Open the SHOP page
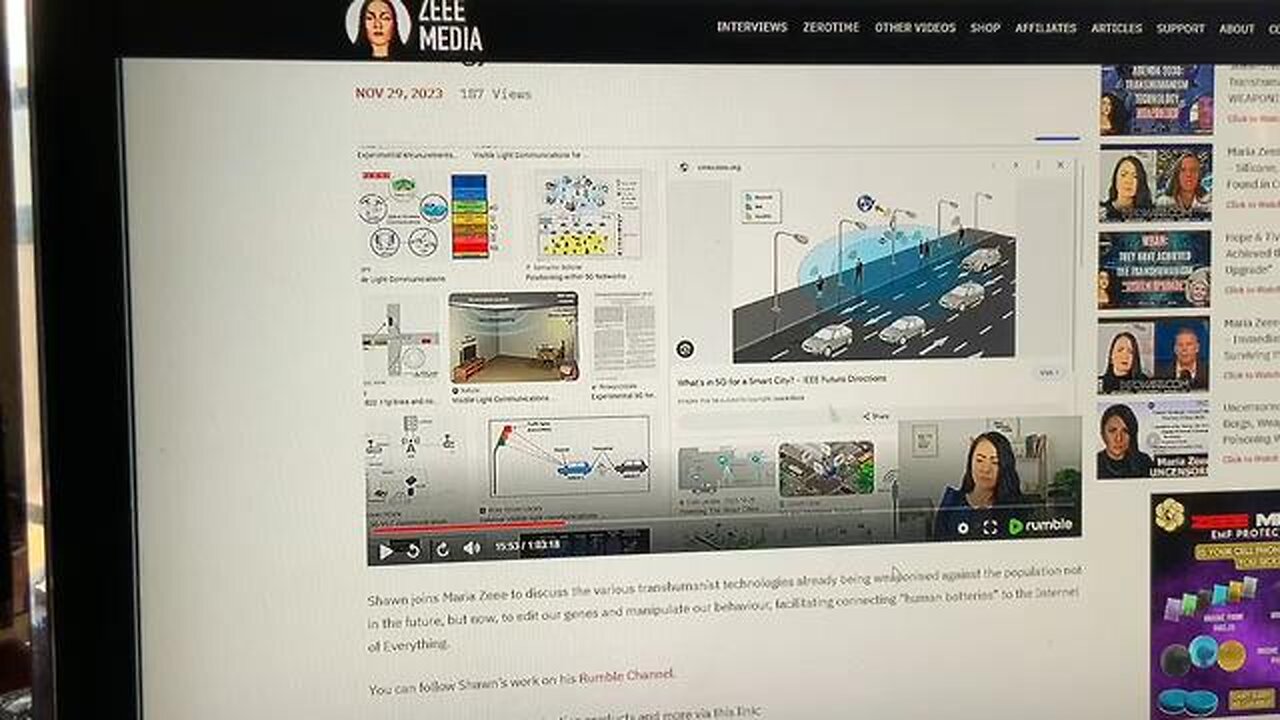The image size is (1280, 720). coord(985,28)
